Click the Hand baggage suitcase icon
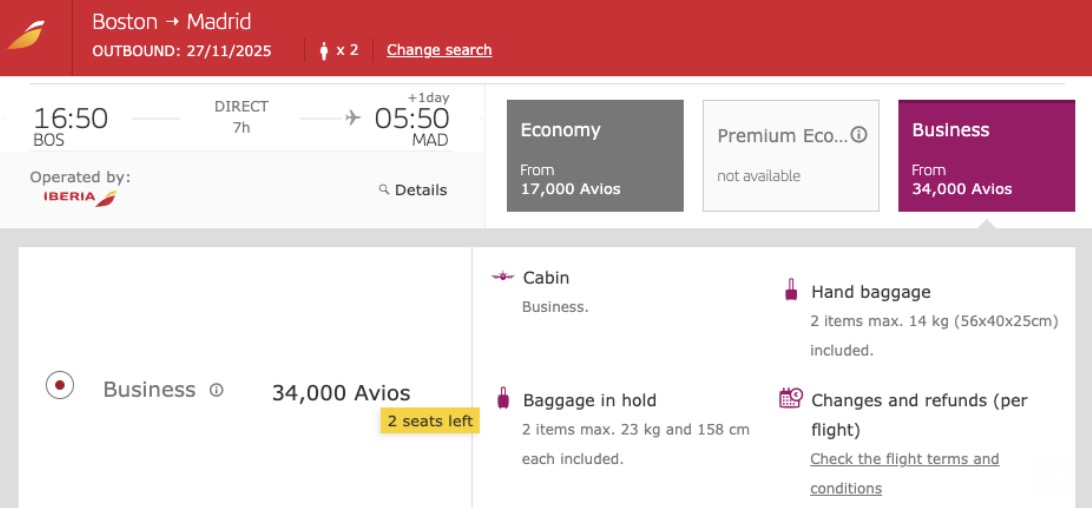Viewport: 1092px width, 508px height. pos(791,291)
